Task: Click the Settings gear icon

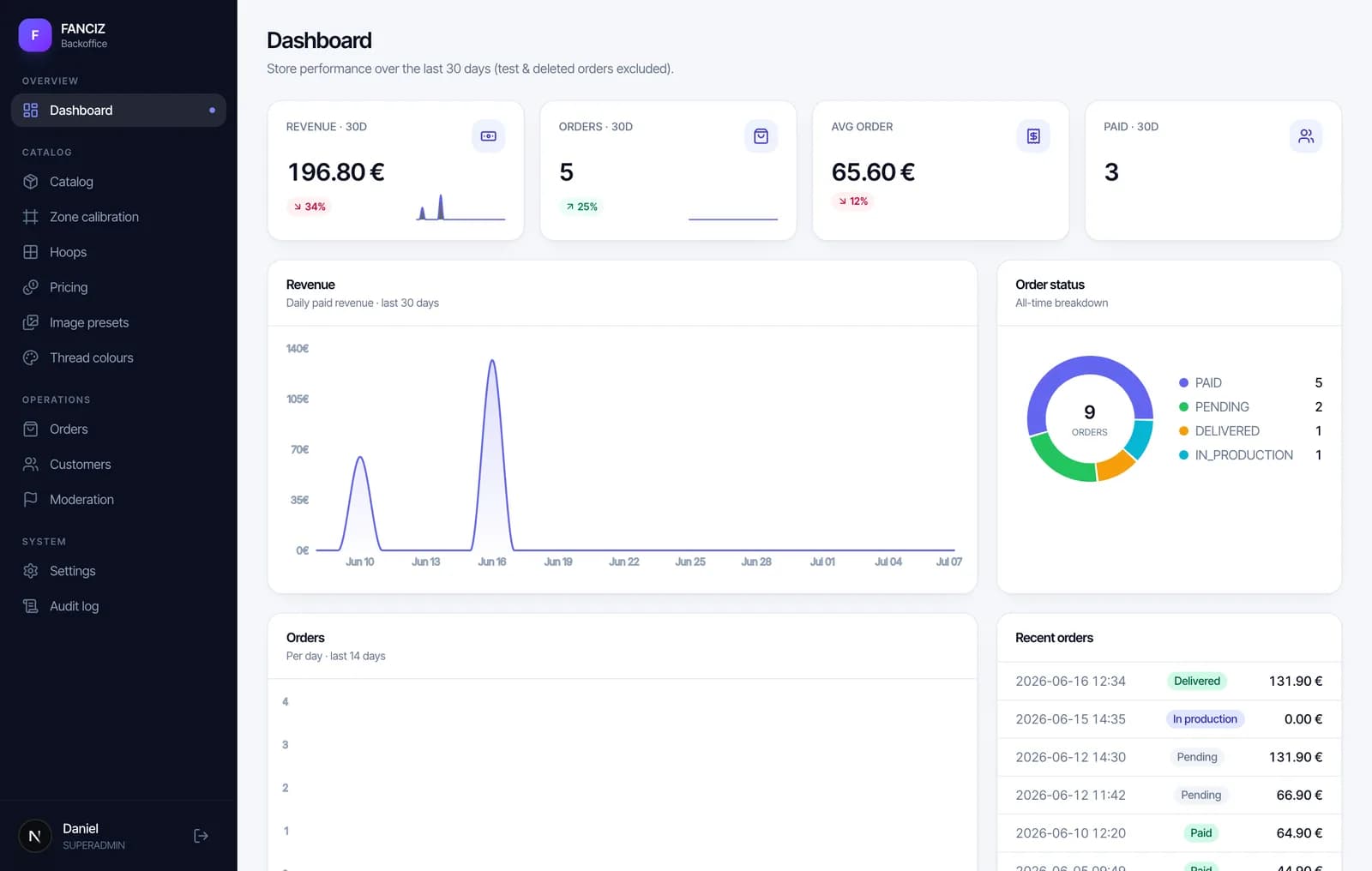Action: tap(31, 571)
